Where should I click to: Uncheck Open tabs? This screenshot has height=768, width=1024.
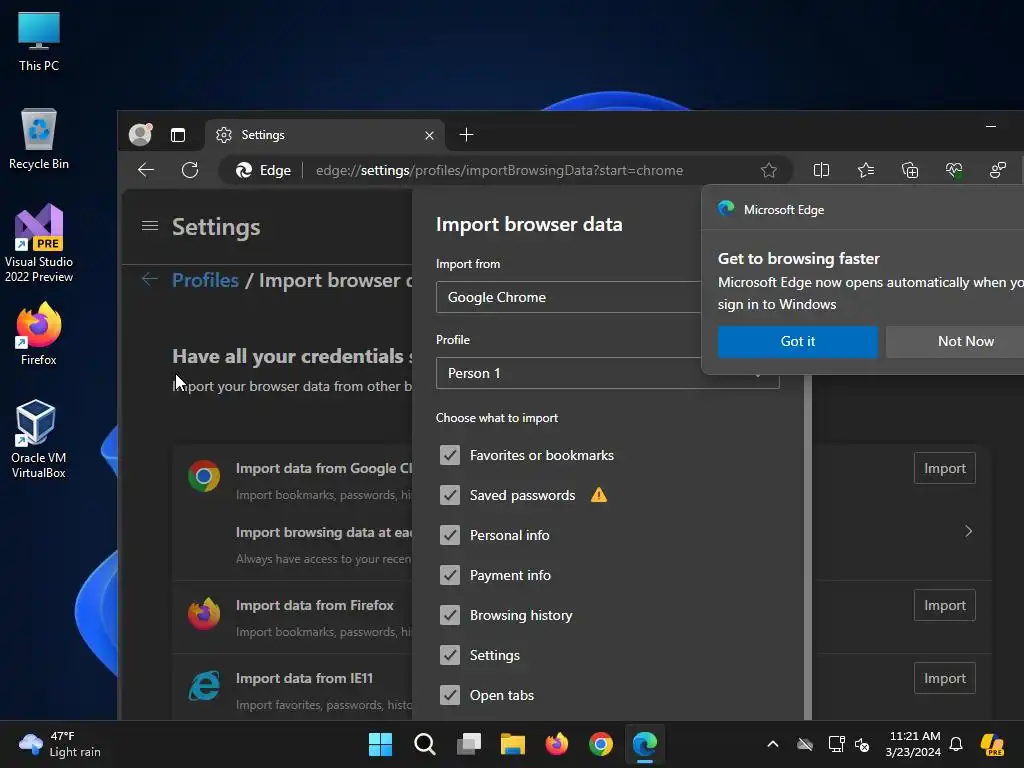click(x=450, y=695)
